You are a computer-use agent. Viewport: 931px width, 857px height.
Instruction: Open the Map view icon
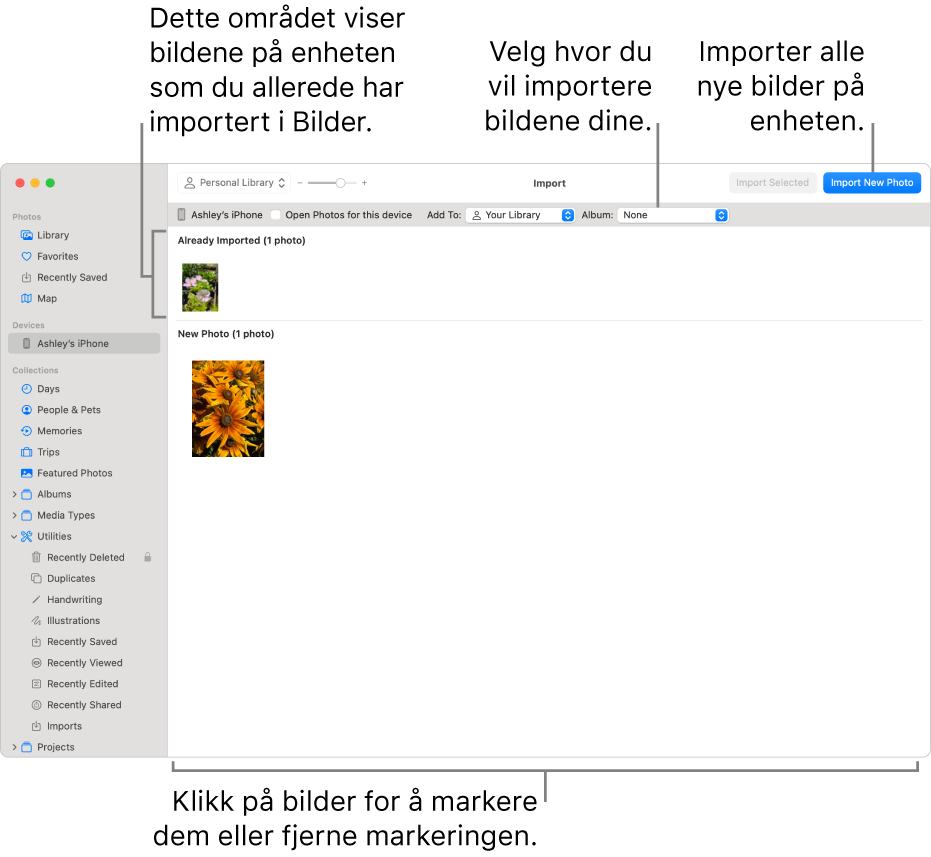[27, 299]
